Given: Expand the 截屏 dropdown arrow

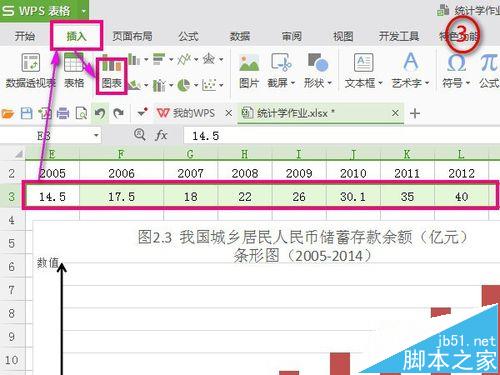Looking at the screenshot, I should tap(293, 83).
